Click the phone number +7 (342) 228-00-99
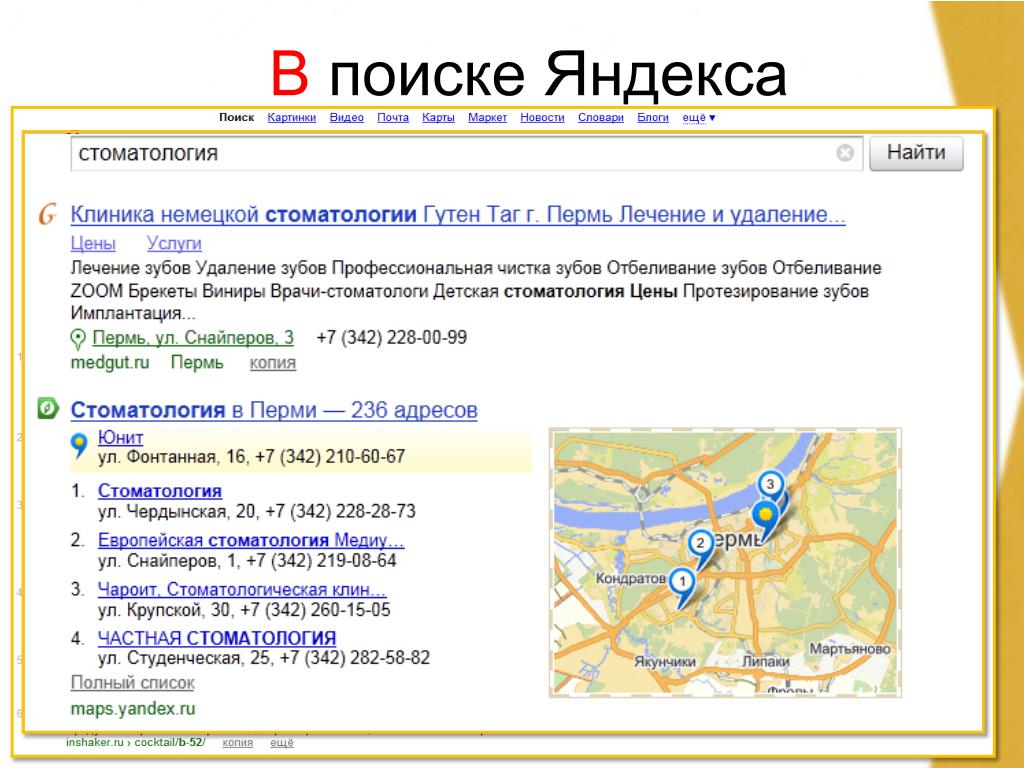 click(x=392, y=338)
